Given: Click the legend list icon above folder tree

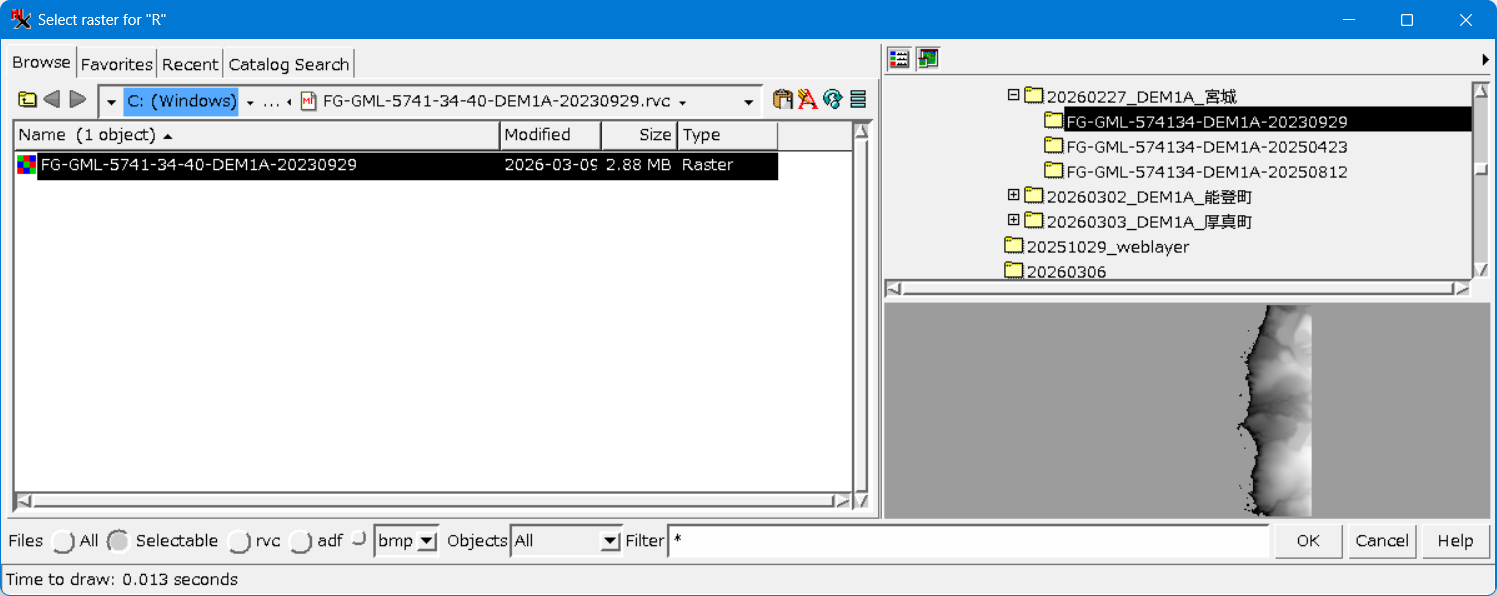Looking at the screenshot, I should pos(899,59).
